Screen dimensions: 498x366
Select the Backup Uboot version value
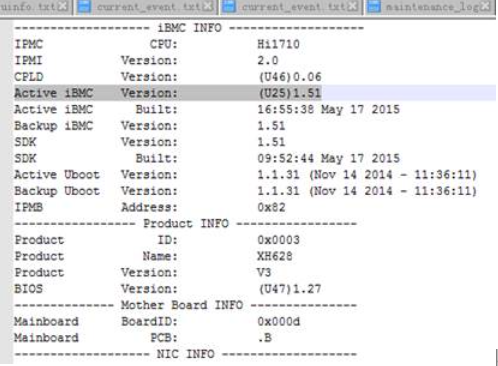tap(367, 191)
